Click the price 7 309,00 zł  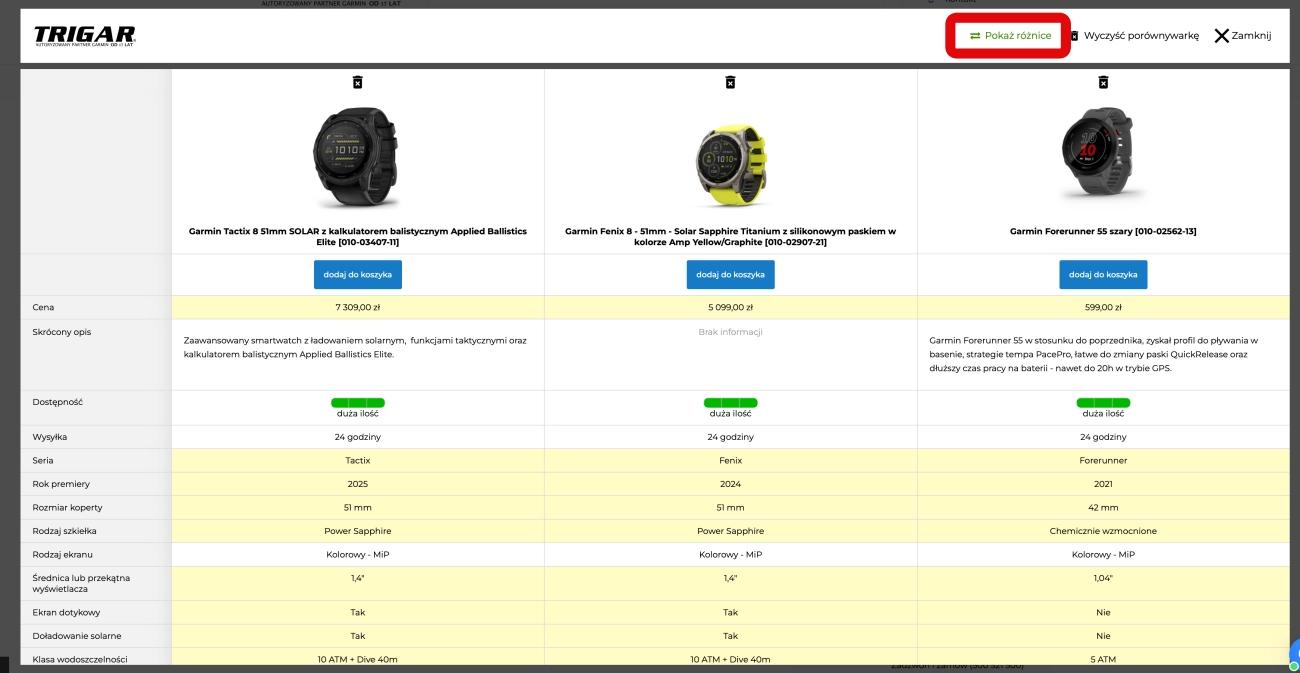tap(357, 308)
